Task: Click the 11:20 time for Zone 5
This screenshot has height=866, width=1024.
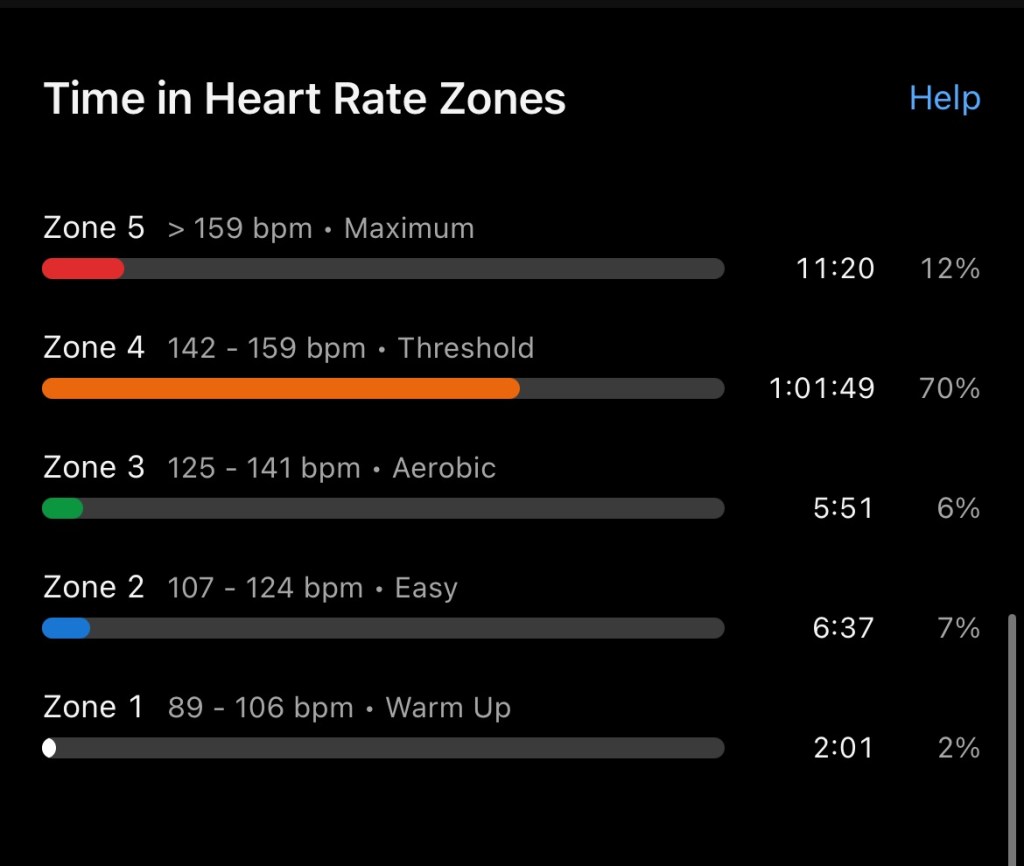Action: pos(835,268)
